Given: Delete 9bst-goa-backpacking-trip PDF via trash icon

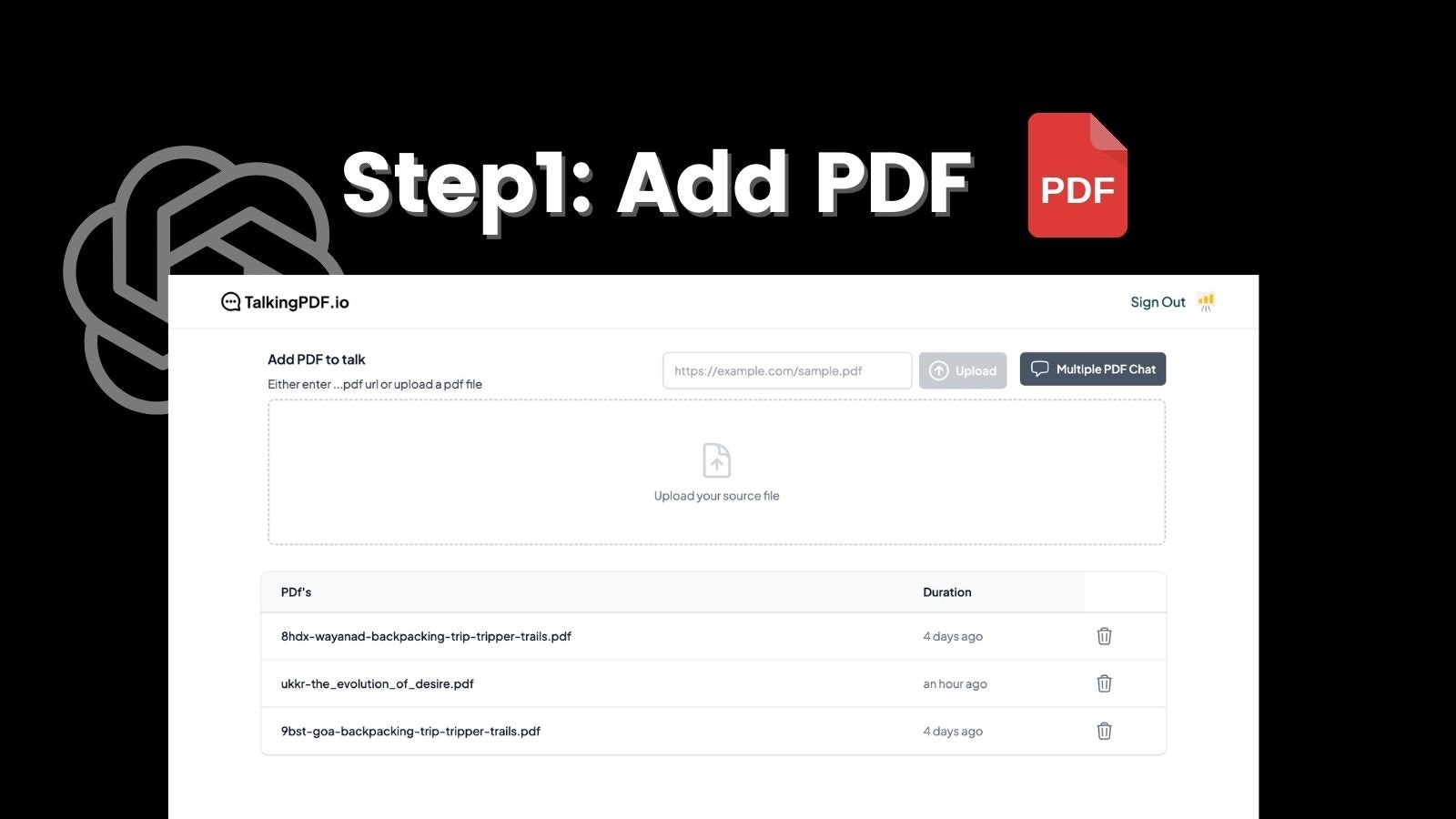Looking at the screenshot, I should coord(1104,731).
